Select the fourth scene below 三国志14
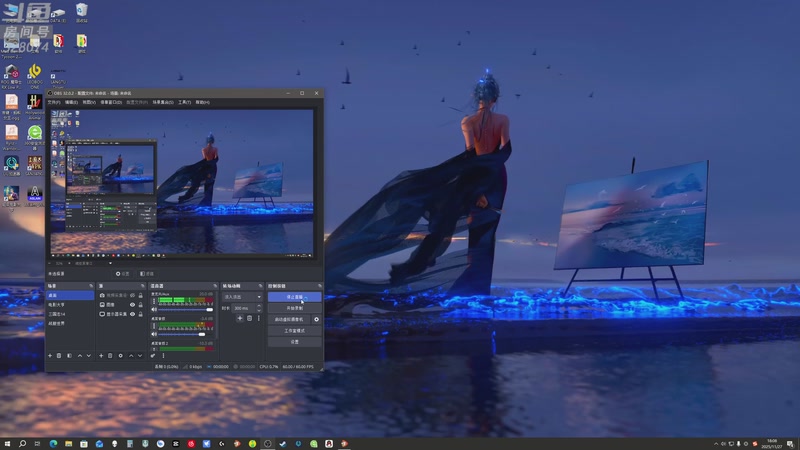This screenshot has height=450, width=800. [70, 323]
